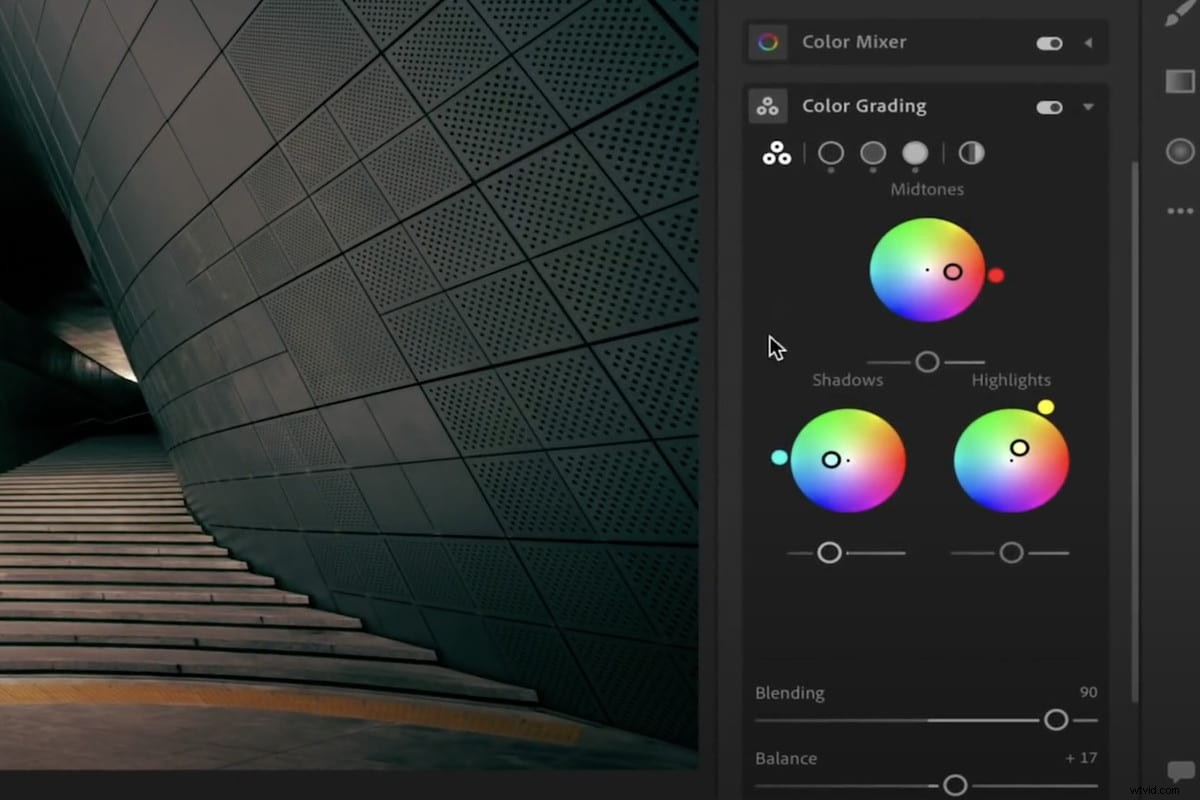The image size is (1200, 800).
Task: Select the 3-way color grading view
Action: pyautogui.click(x=777, y=153)
